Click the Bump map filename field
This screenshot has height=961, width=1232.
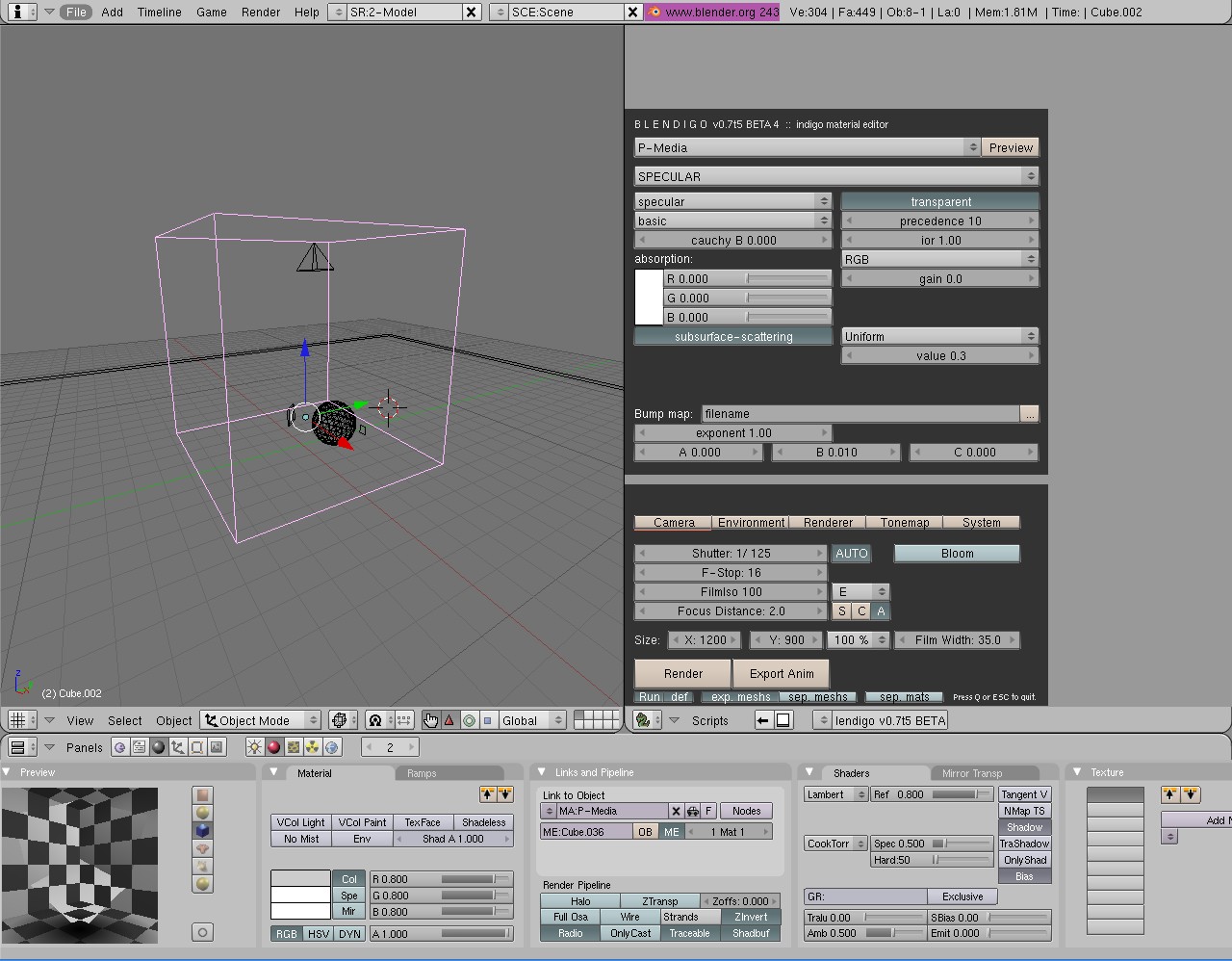click(860, 413)
